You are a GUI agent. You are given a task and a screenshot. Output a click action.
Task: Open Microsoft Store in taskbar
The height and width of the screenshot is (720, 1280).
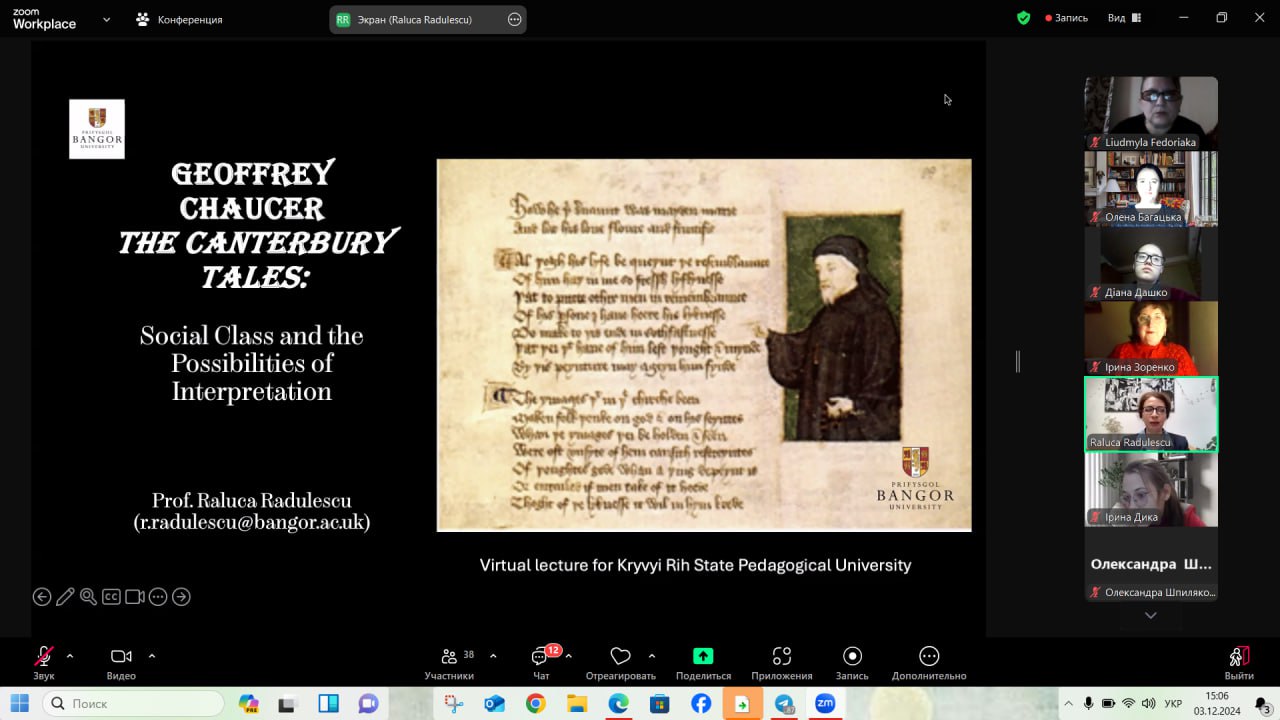[659, 704]
